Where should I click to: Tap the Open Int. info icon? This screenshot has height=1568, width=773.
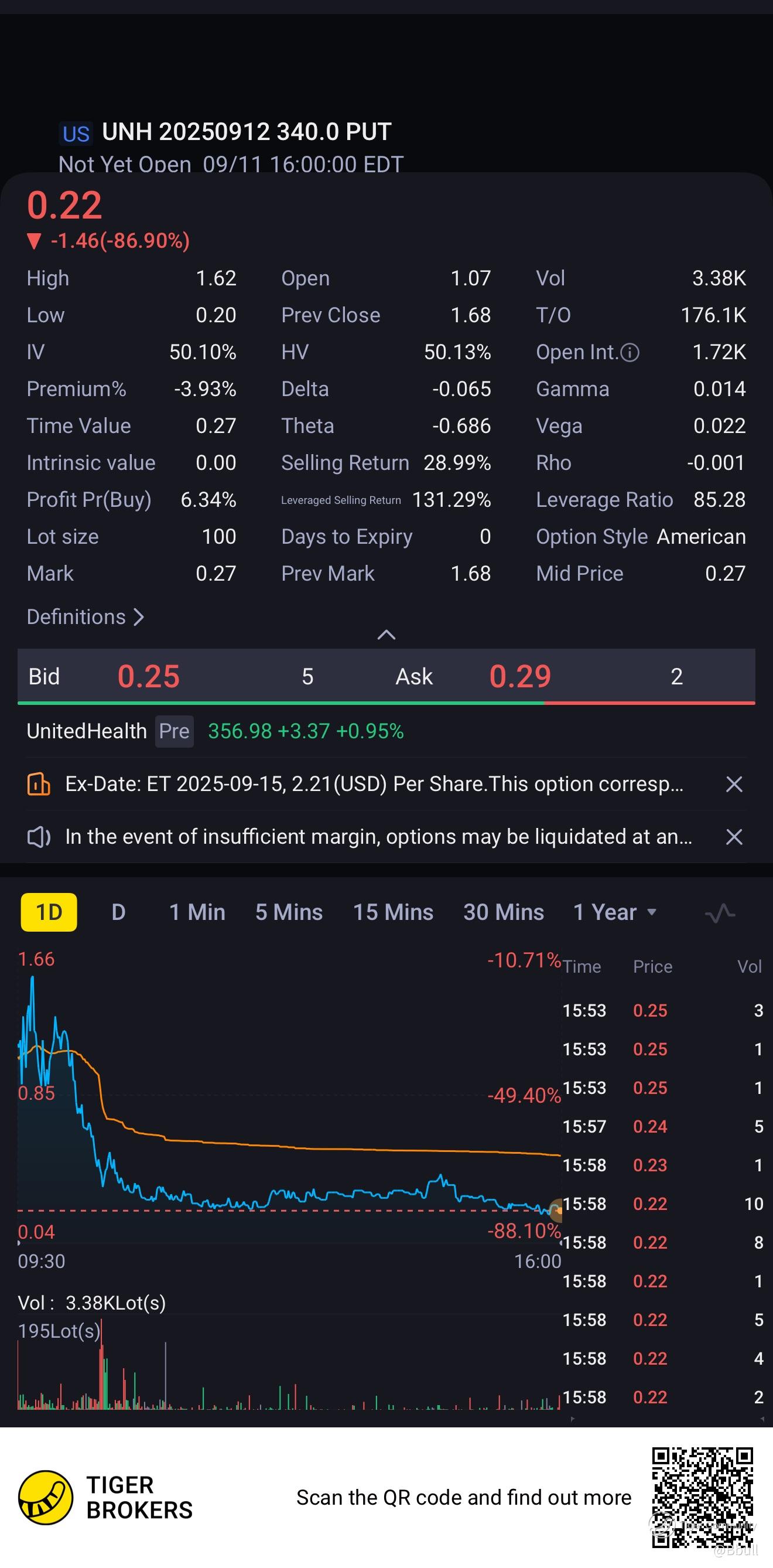coord(630,352)
